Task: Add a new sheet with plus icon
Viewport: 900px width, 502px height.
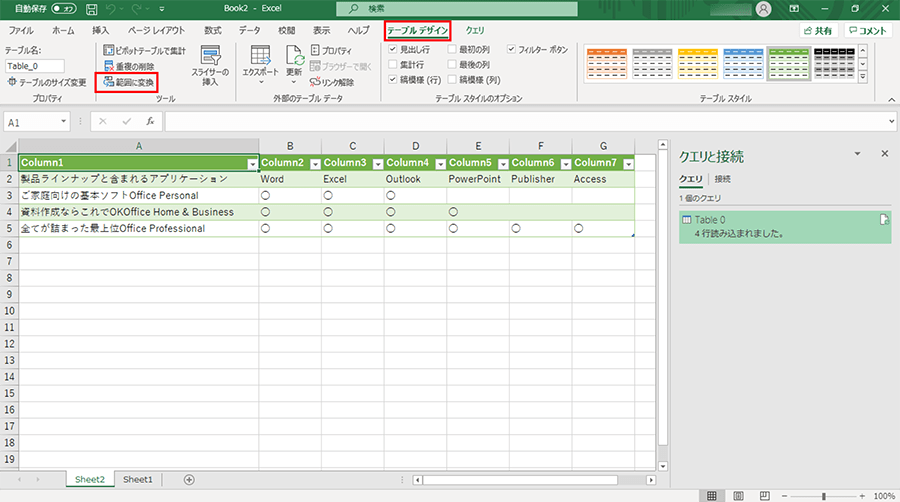Action: (189, 480)
